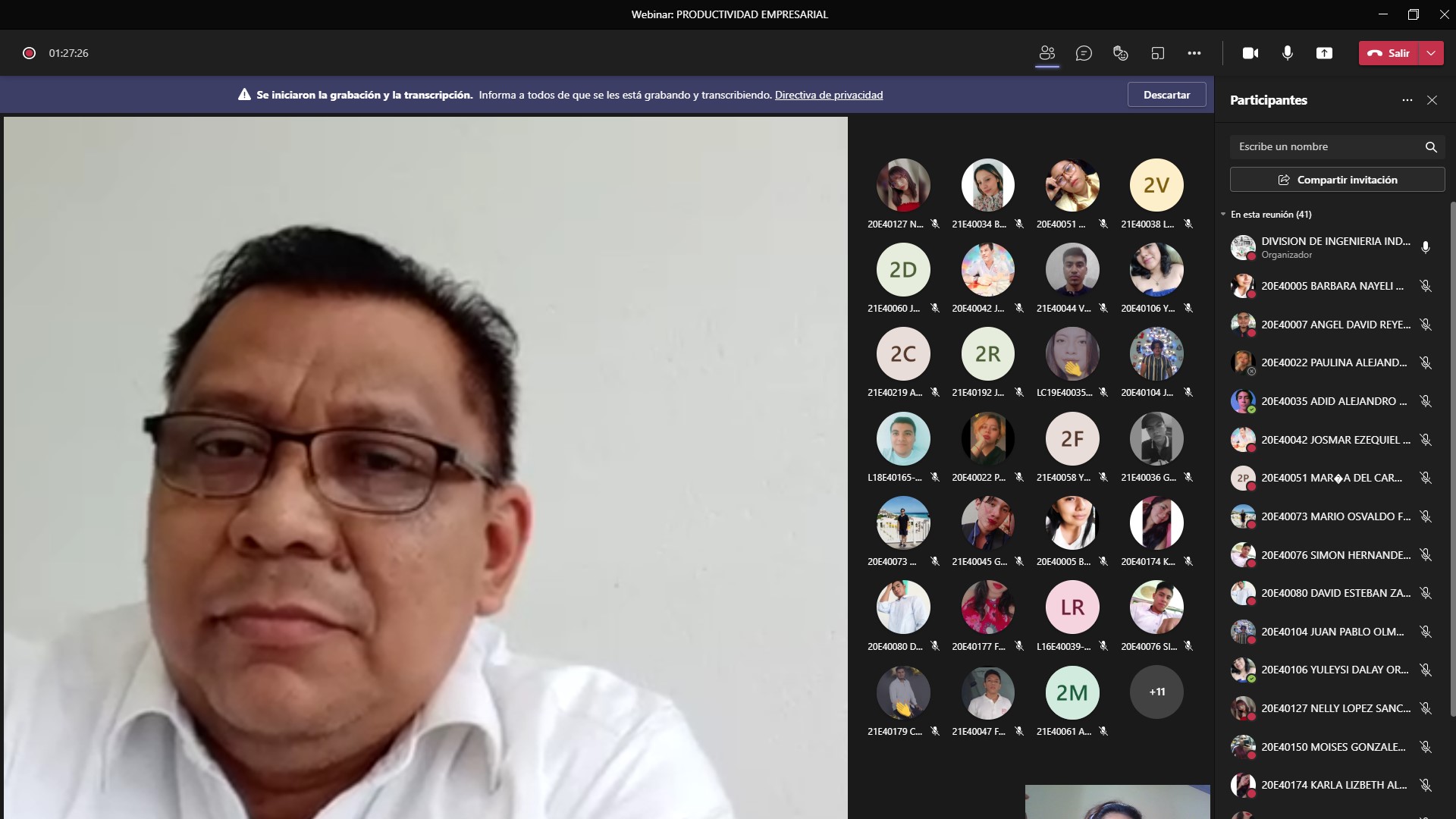
Task: Click muted mic icon for 20E40150 MOISES GONZALEZ
Action: 1426,747
